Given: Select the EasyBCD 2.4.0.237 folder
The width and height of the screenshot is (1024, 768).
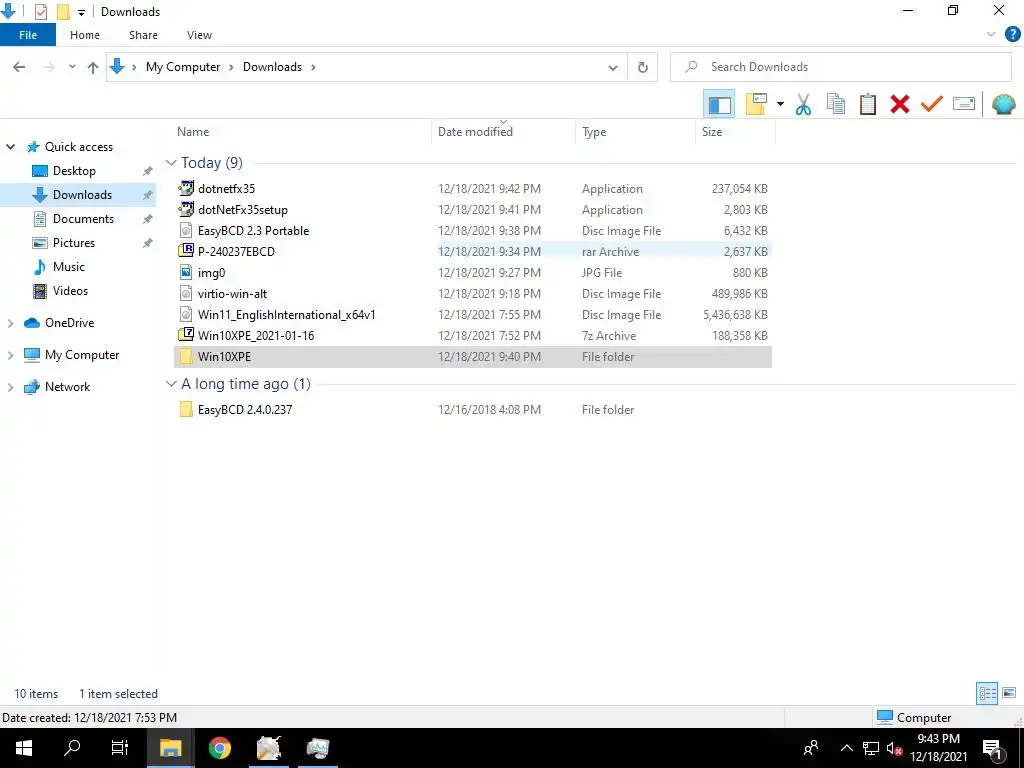Looking at the screenshot, I should (473, 409).
